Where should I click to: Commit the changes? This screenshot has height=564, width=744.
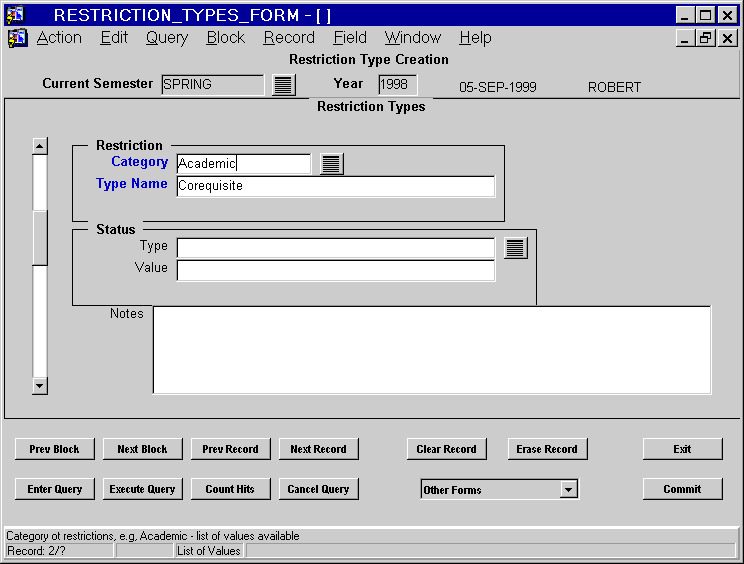pos(682,489)
